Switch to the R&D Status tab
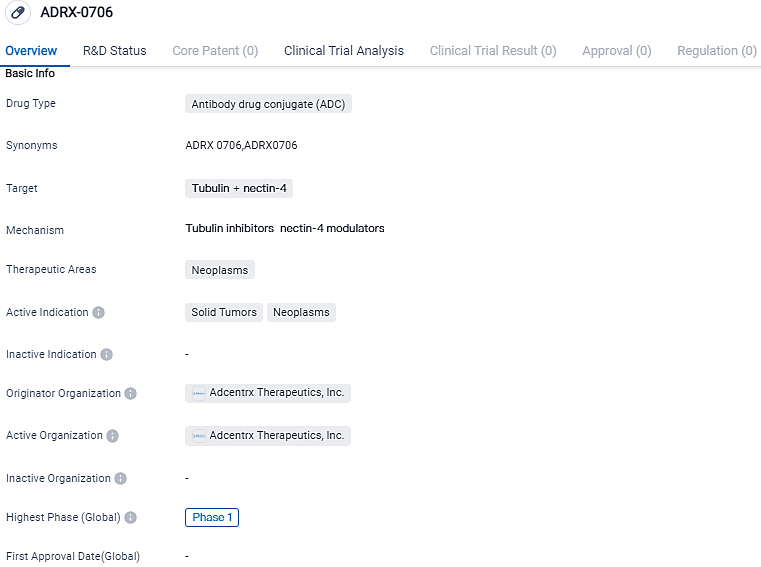 114,51
